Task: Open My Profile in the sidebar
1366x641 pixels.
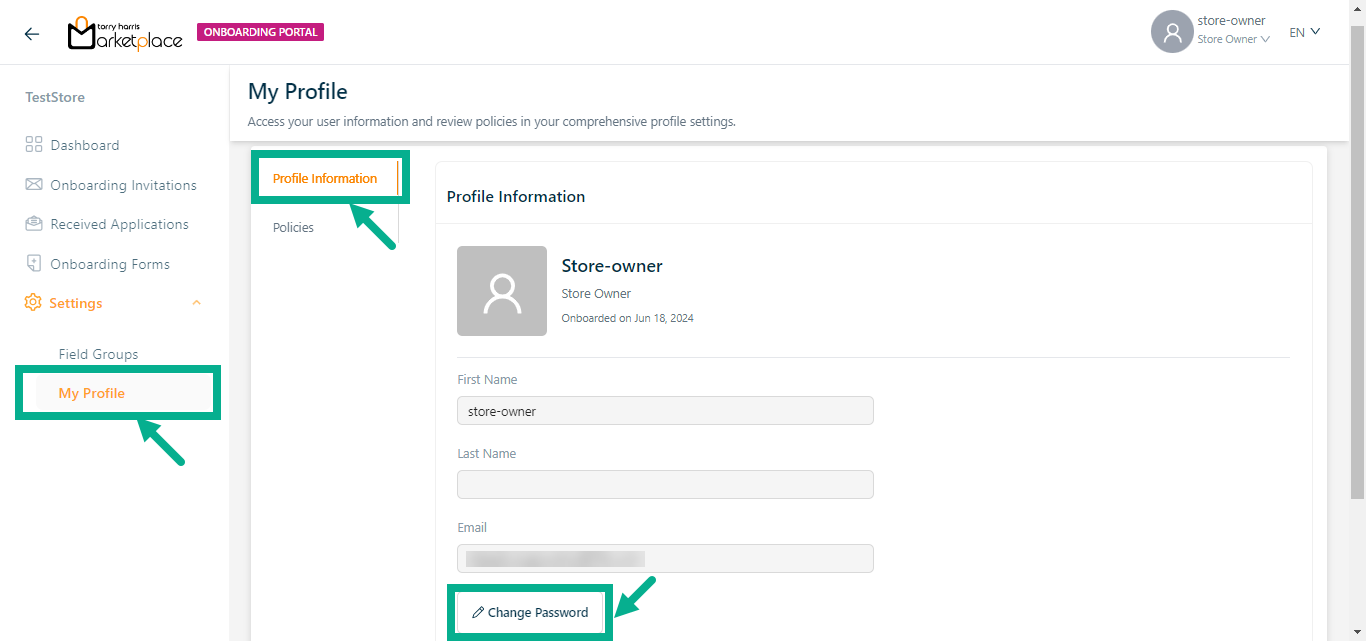Action: coord(92,393)
